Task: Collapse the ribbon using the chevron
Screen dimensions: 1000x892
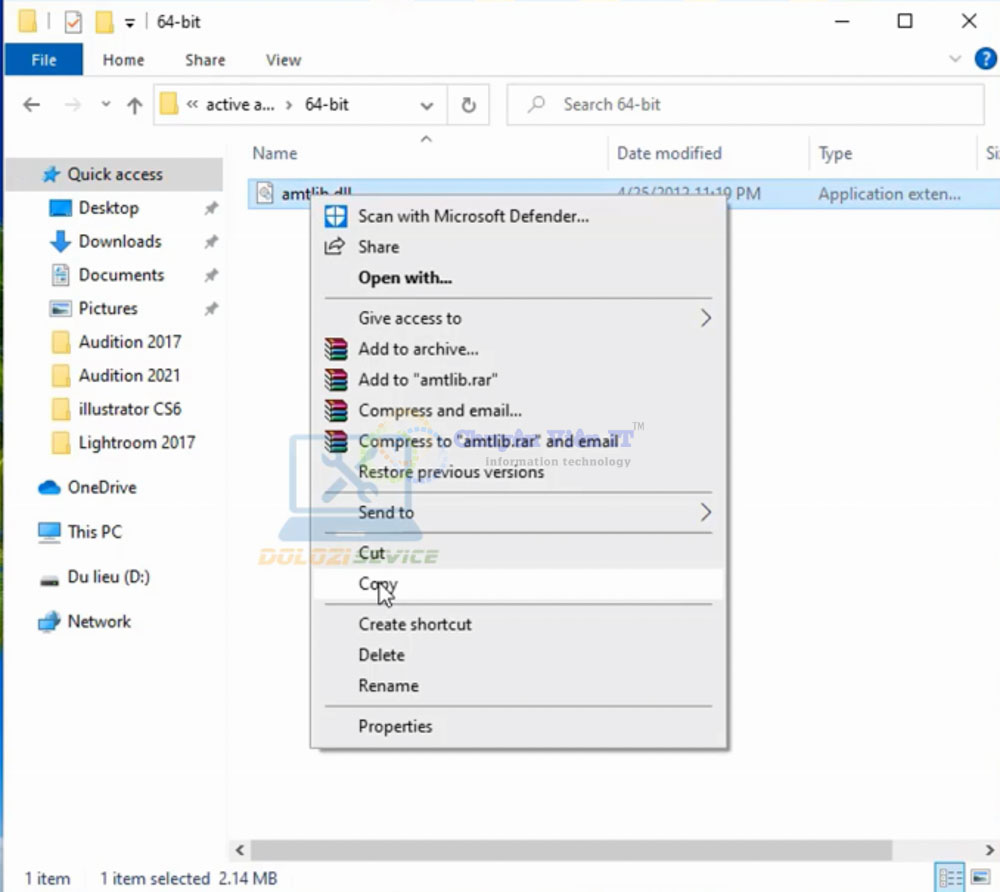Action: tap(954, 60)
